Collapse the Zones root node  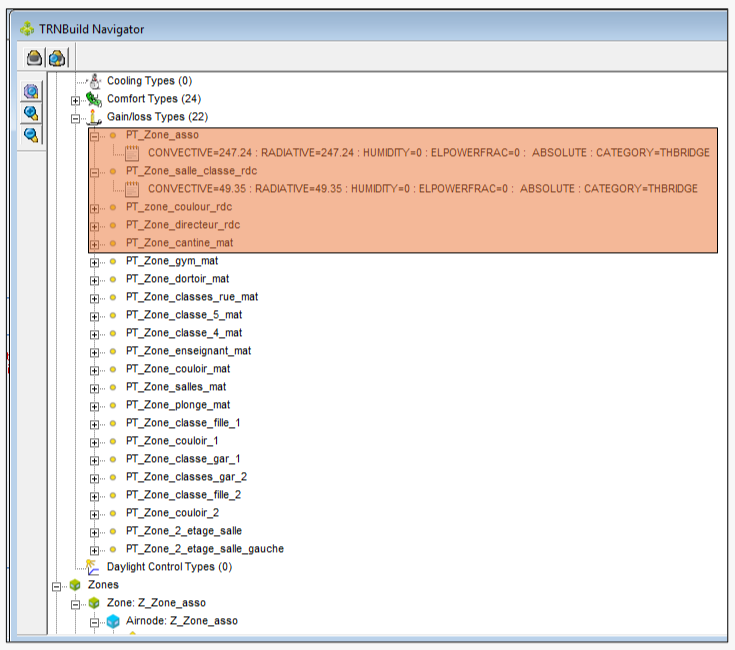[x=56, y=585]
